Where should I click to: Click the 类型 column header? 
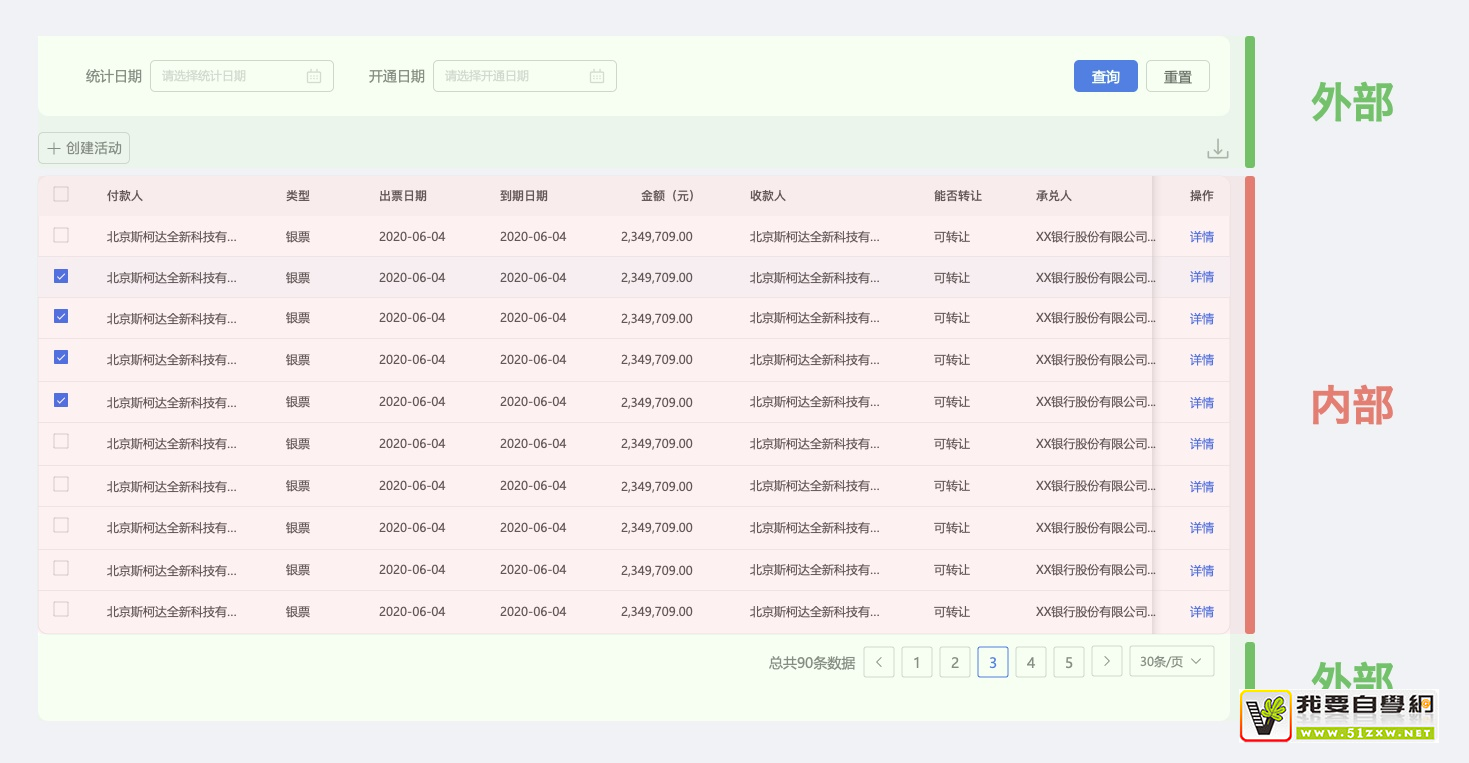click(298, 196)
